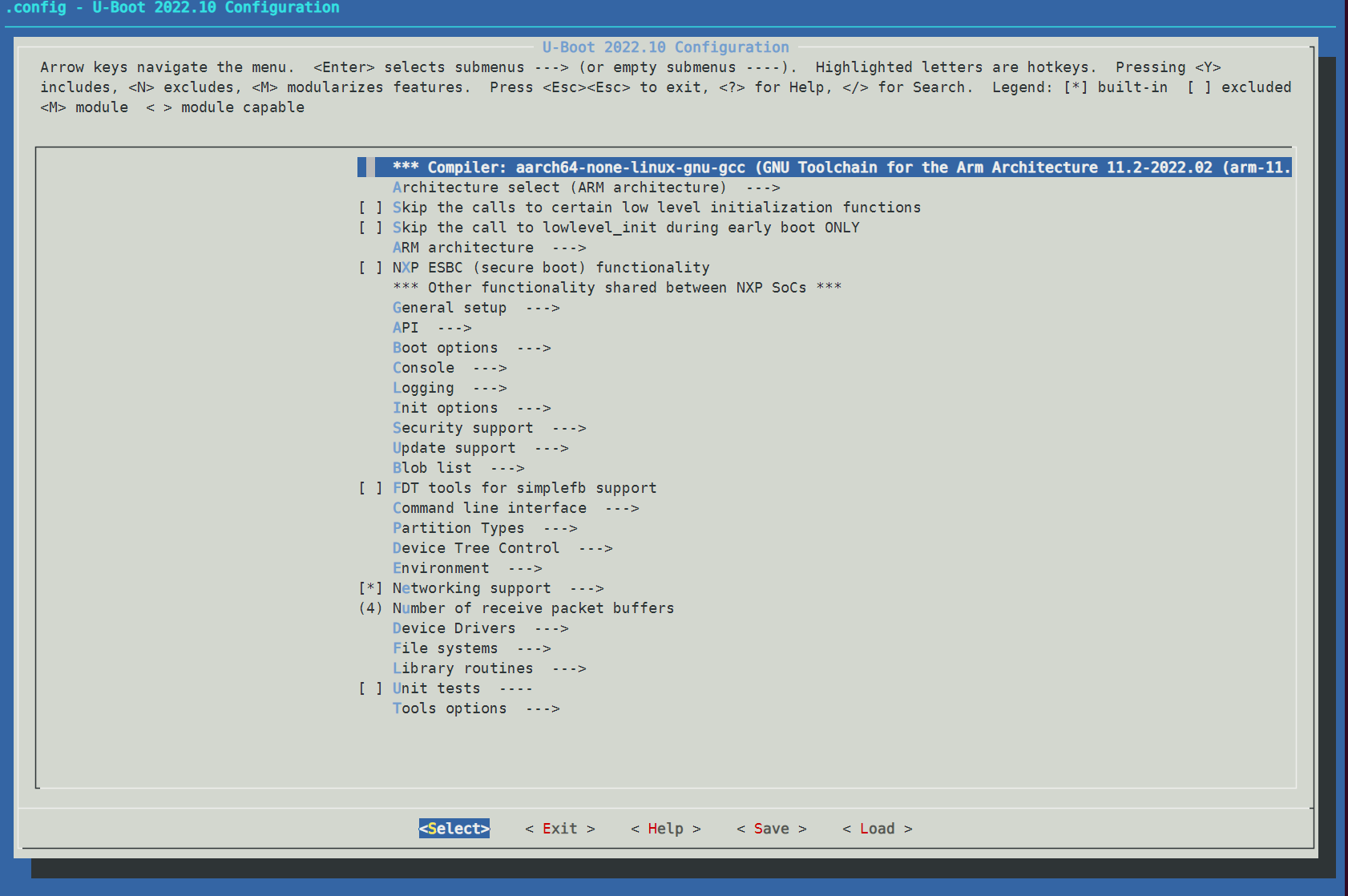Open the Architecture select submenu
This screenshot has height=896, width=1348.
click(x=586, y=188)
